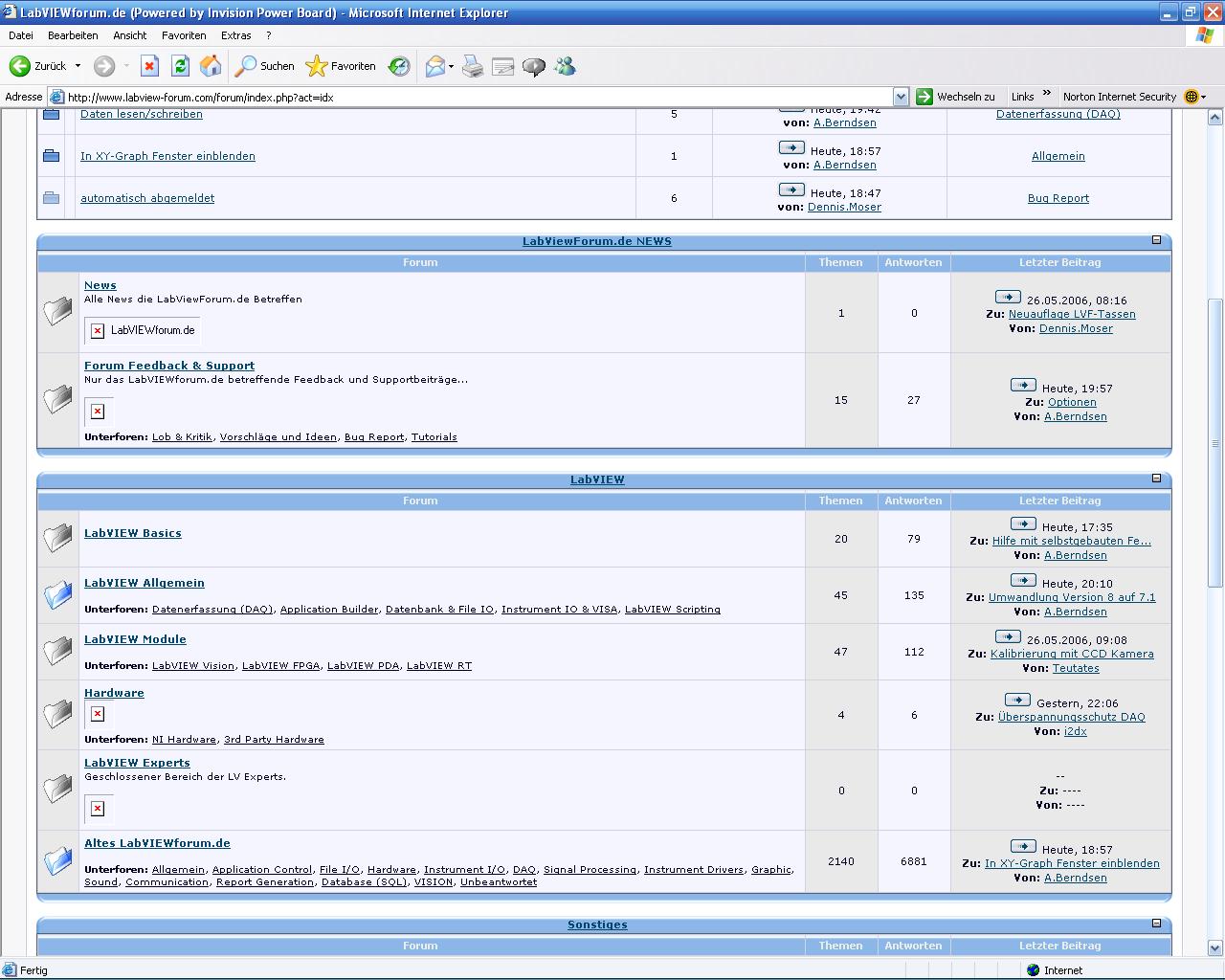
Task: Open the Extras menu
Action: point(235,35)
